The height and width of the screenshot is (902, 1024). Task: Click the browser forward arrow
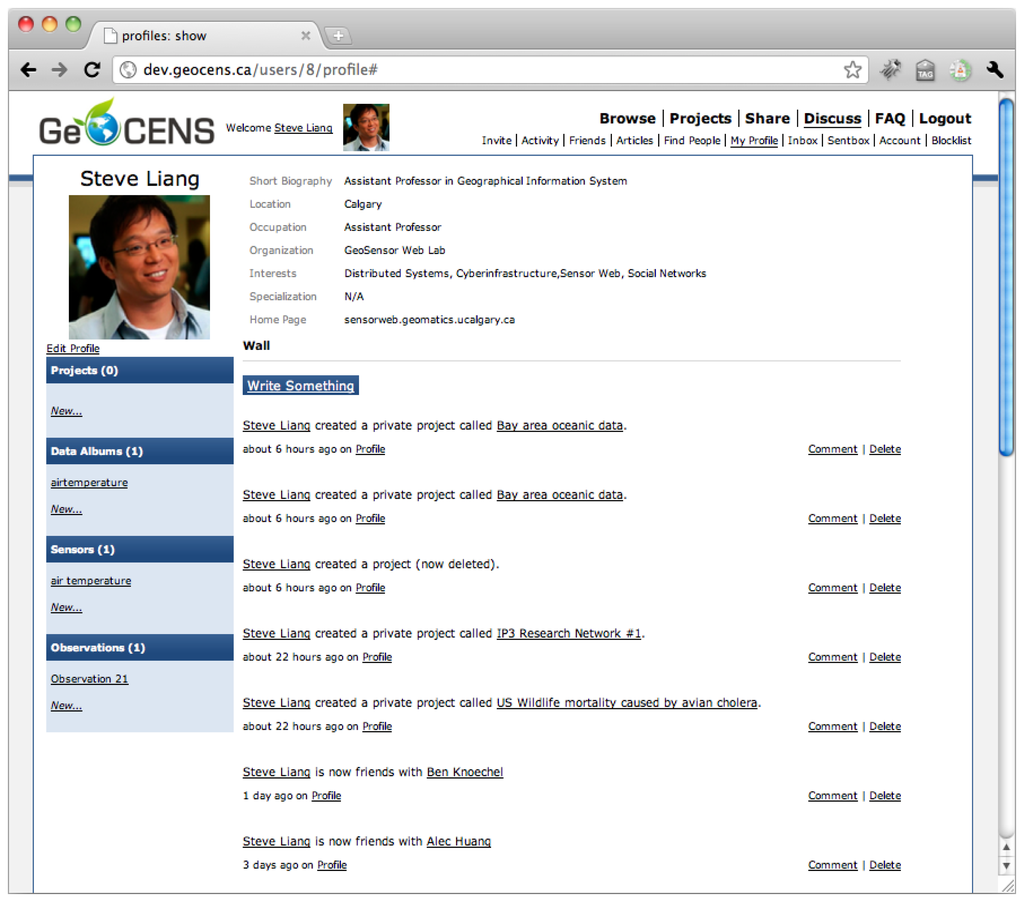coord(60,70)
